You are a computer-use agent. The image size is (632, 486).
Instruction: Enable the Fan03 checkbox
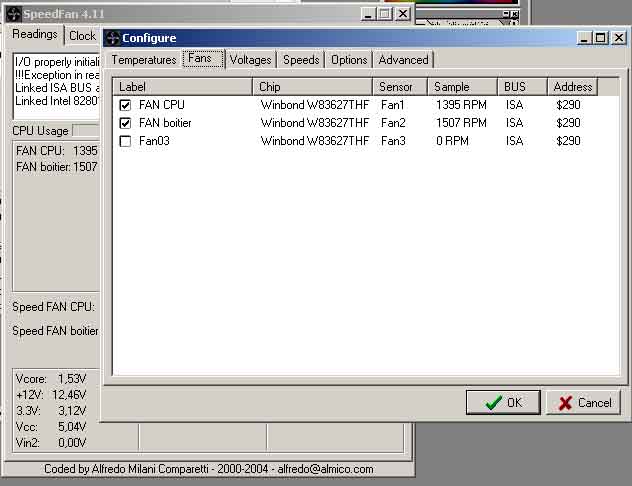(x=125, y=141)
